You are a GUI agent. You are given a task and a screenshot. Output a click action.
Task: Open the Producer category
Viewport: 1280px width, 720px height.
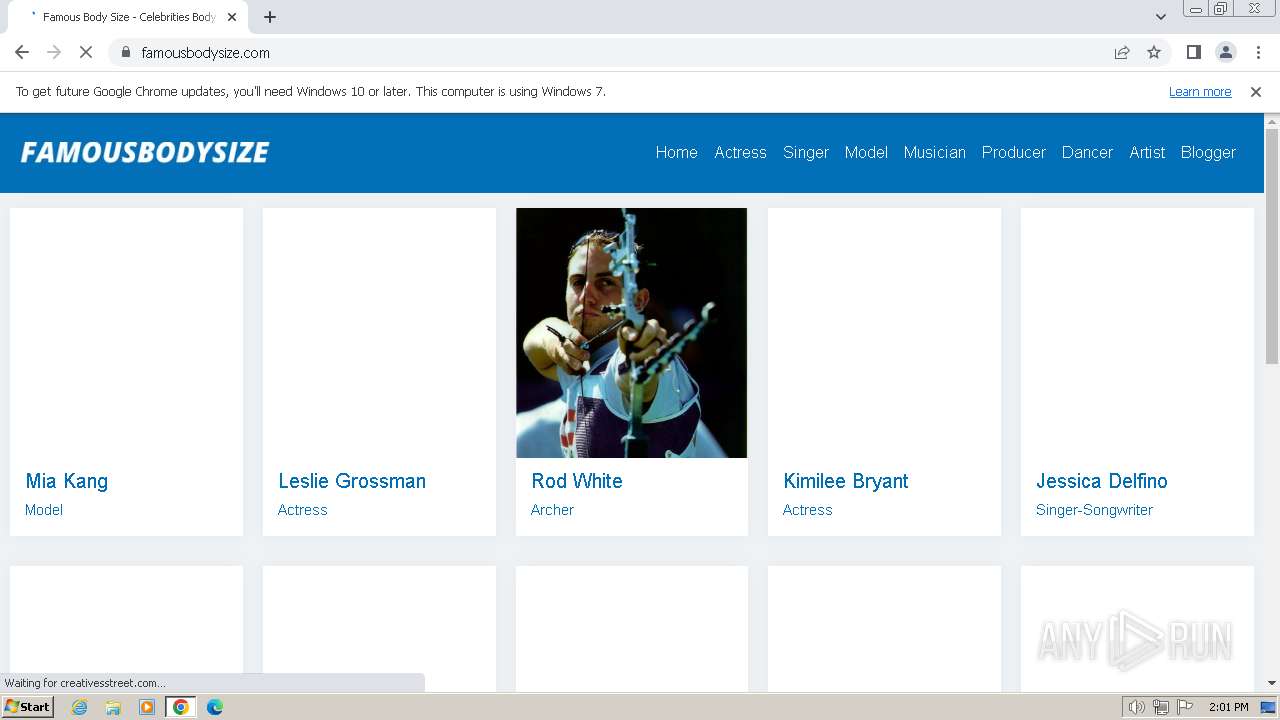tap(1013, 152)
